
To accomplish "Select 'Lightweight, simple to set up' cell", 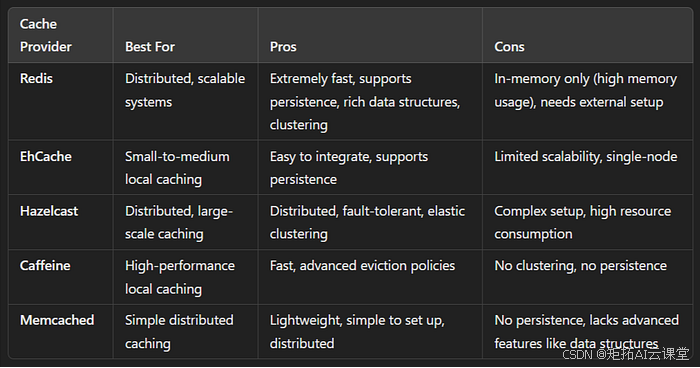I will point(357,331).
